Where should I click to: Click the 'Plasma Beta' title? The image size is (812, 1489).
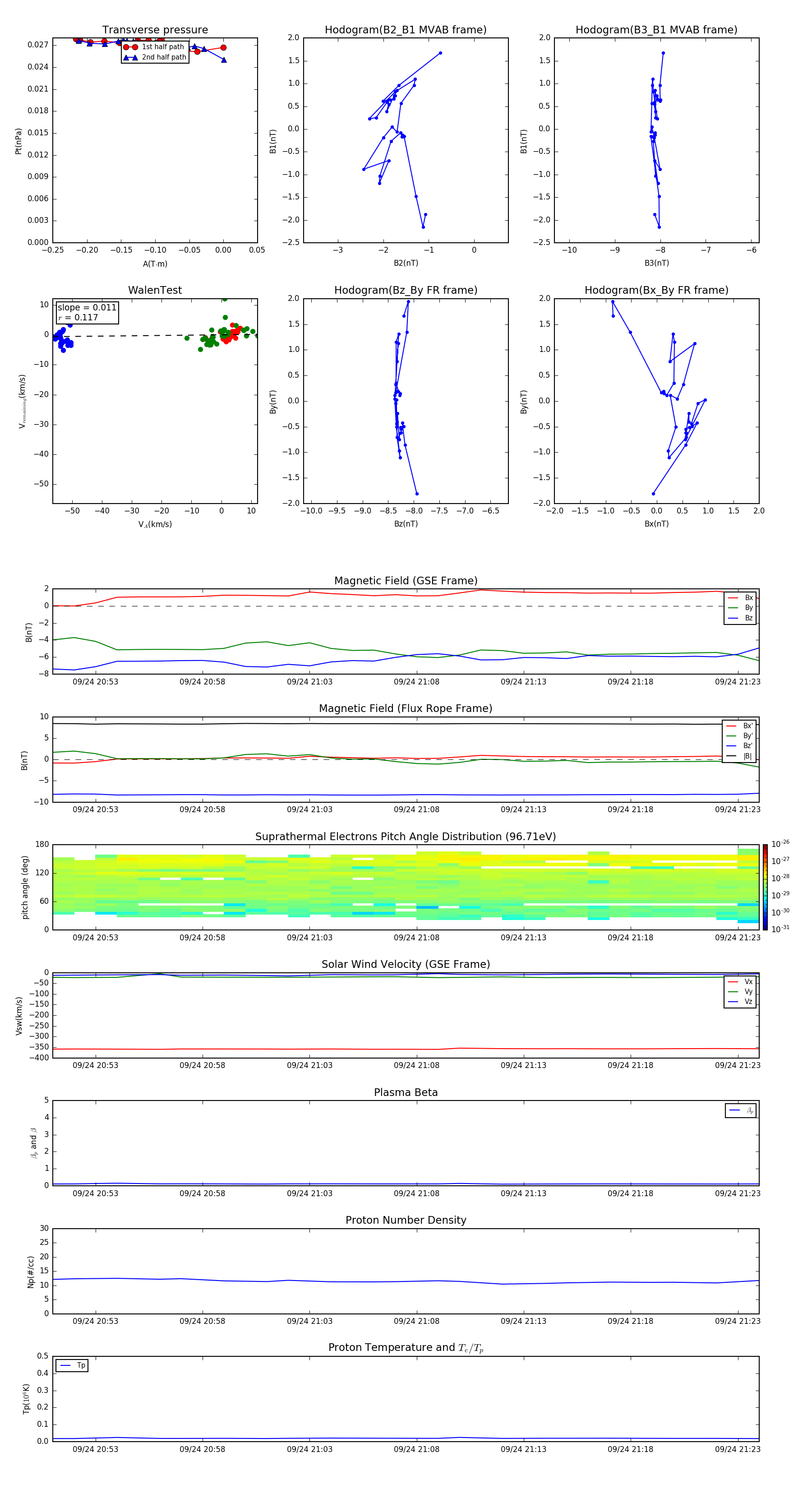(406, 1092)
